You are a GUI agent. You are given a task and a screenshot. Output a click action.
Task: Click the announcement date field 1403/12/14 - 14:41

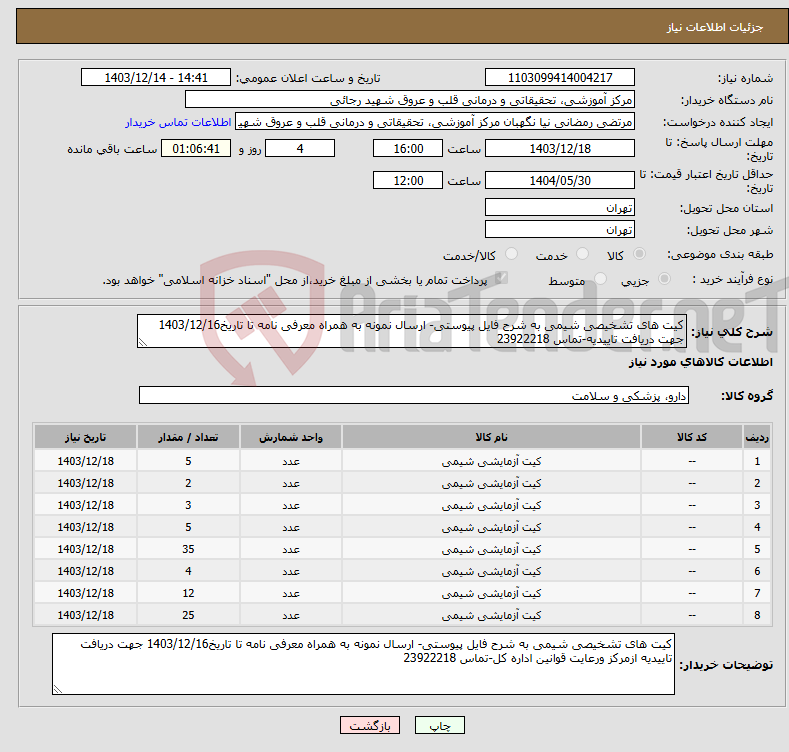pos(156,78)
